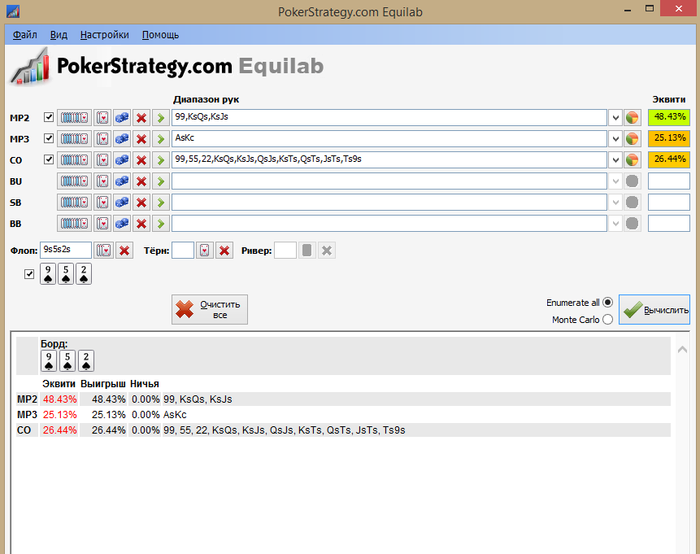Click CO equity value 26.44% orange box

coord(669,159)
